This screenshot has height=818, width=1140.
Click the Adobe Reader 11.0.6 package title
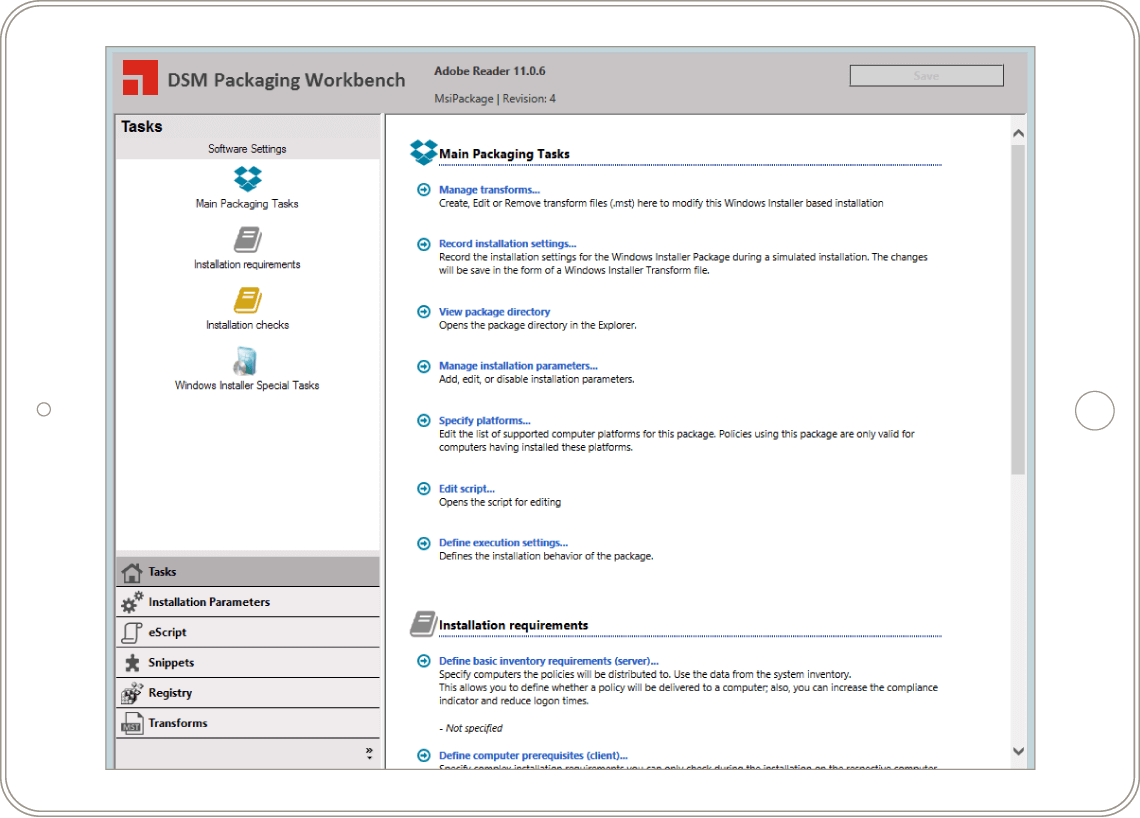[489, 71]
